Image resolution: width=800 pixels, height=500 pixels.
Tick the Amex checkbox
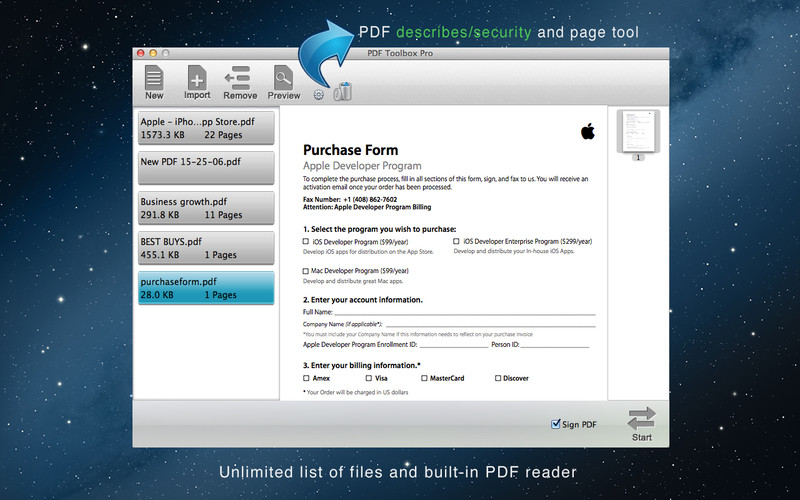pos(306,378)
